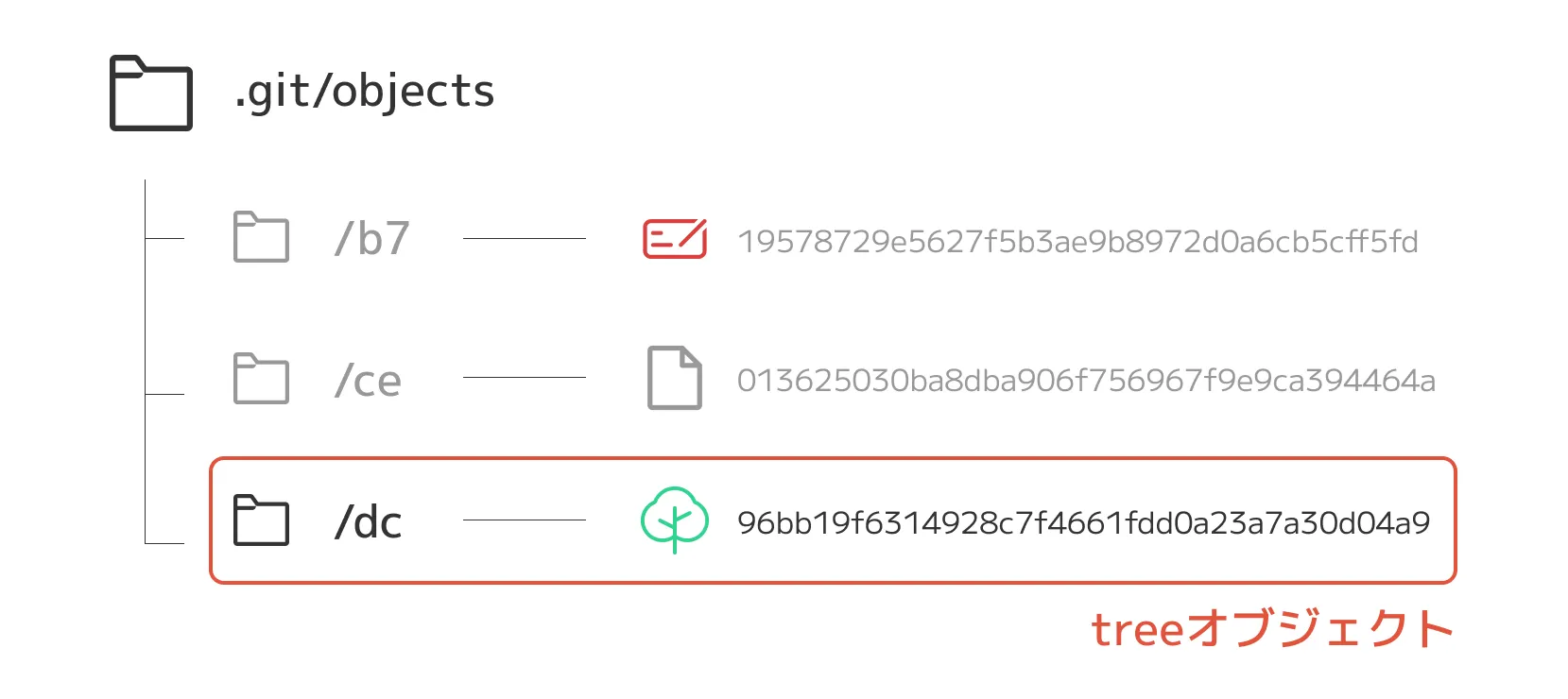This screenshot has height=699, width=1568.
Task: Click the red commit object icon
Action: (674, 239)
